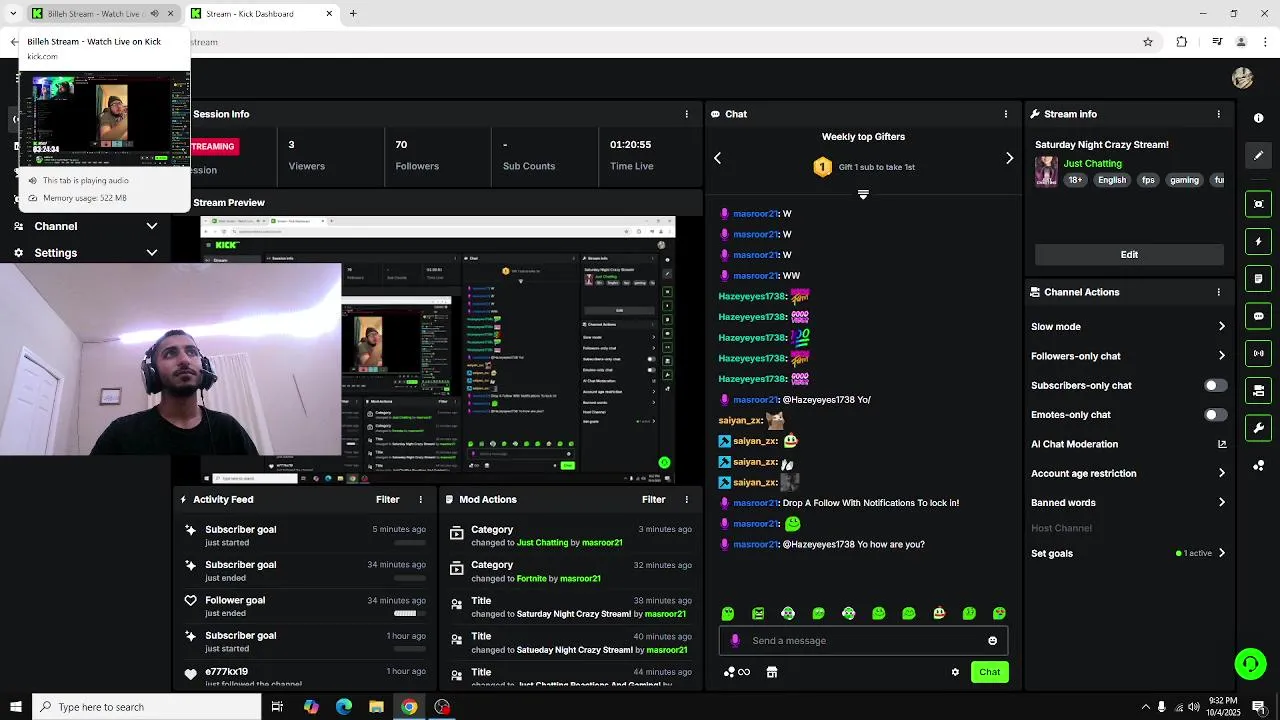Open the green headset support button

(1250, 664)
